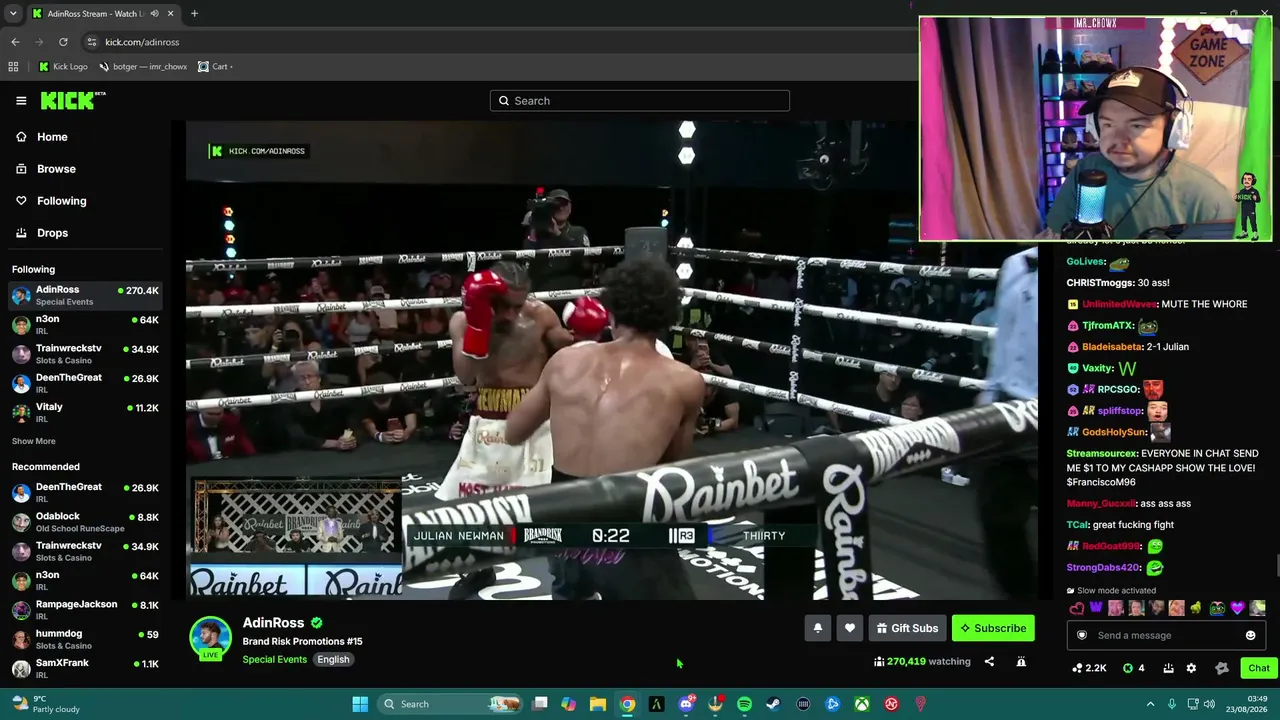Image resolution: width=1280 pixels, height=720 pixels.
Task: Open Odablock in Recommended list
Action: click(86, 522)
